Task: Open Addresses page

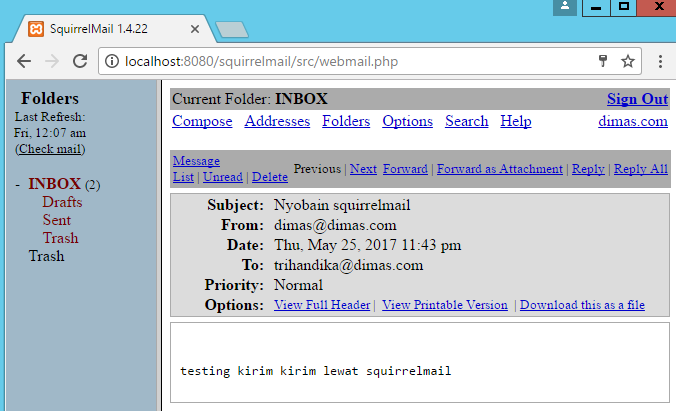Action: point(277,121)
